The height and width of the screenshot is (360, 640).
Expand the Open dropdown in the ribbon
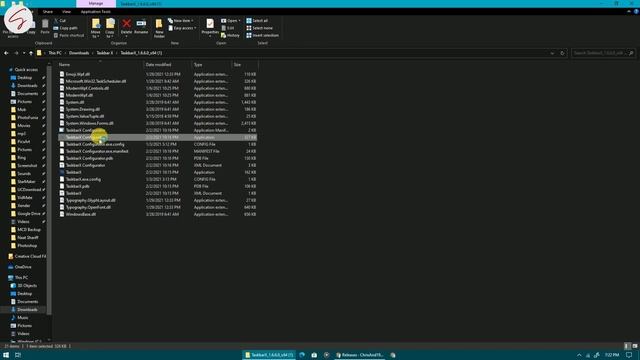pyautogui.click(x=231, y=20)
